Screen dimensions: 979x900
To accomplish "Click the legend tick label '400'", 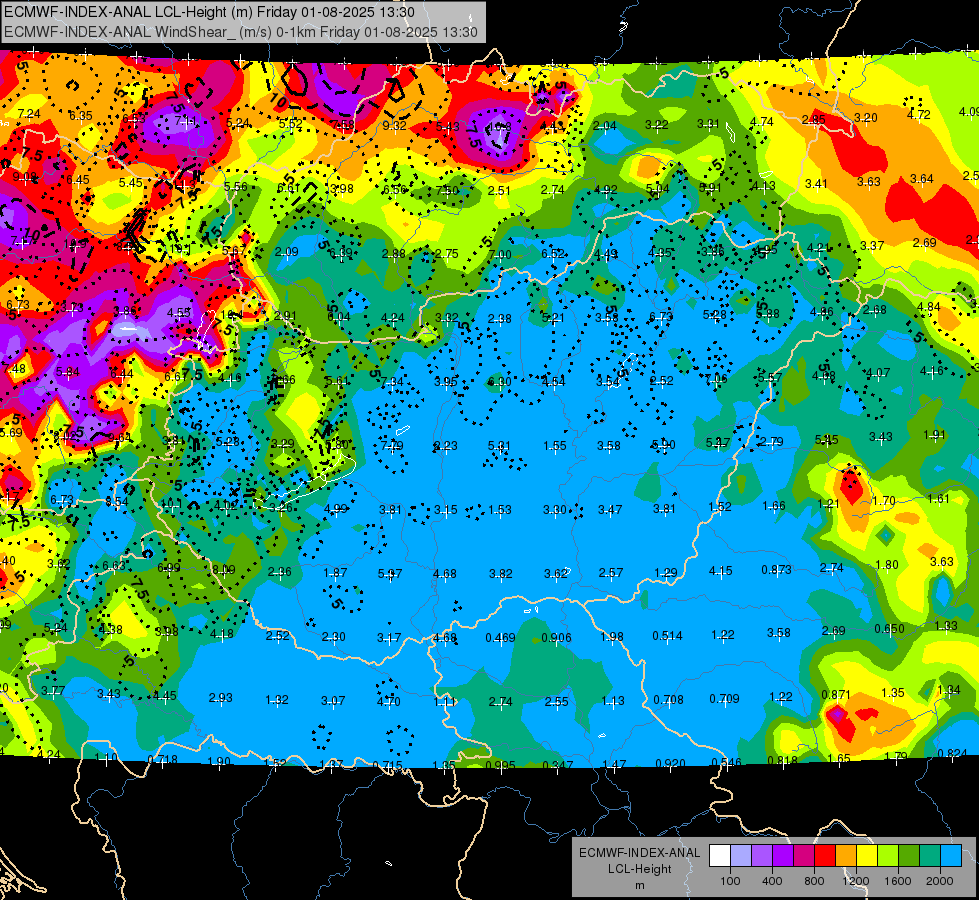I will (772, 881).
